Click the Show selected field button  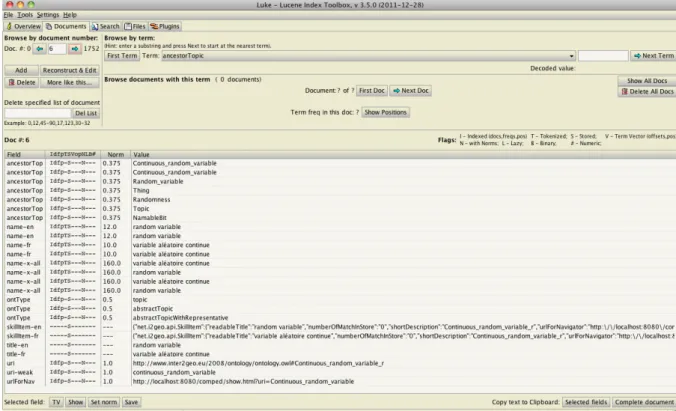75,402
